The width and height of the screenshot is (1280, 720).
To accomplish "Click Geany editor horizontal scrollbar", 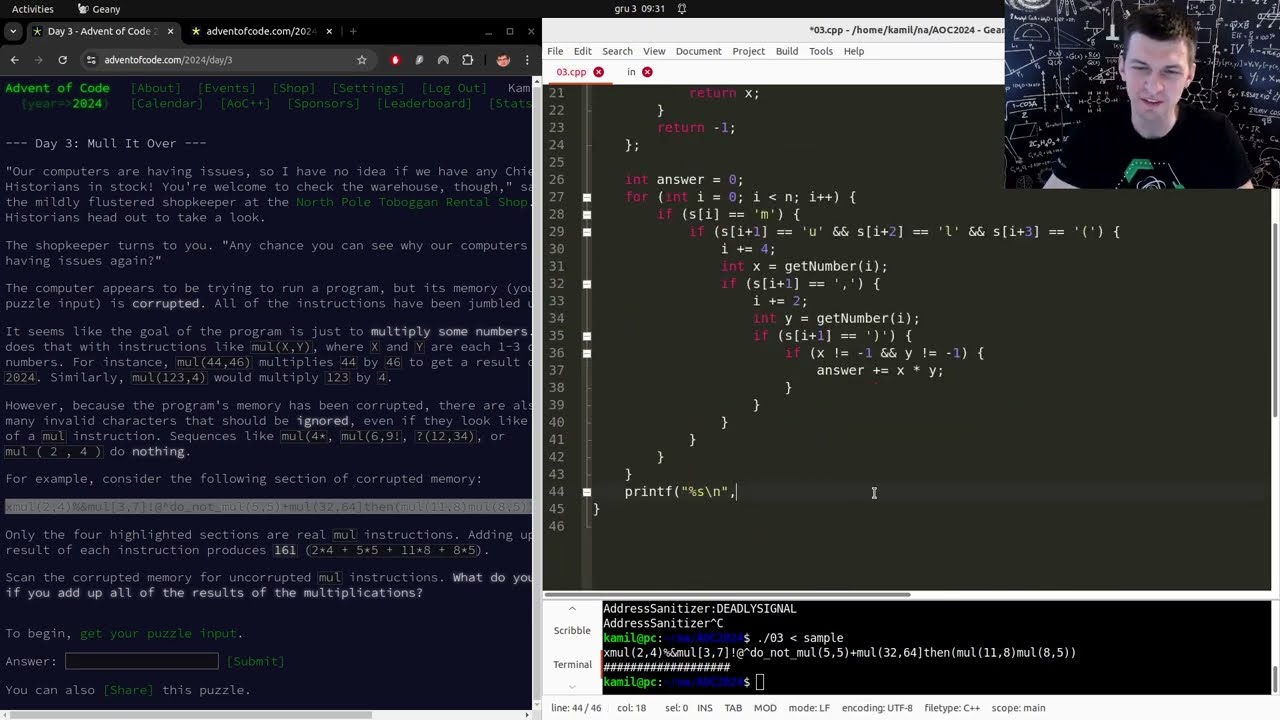I will [727, 595].
